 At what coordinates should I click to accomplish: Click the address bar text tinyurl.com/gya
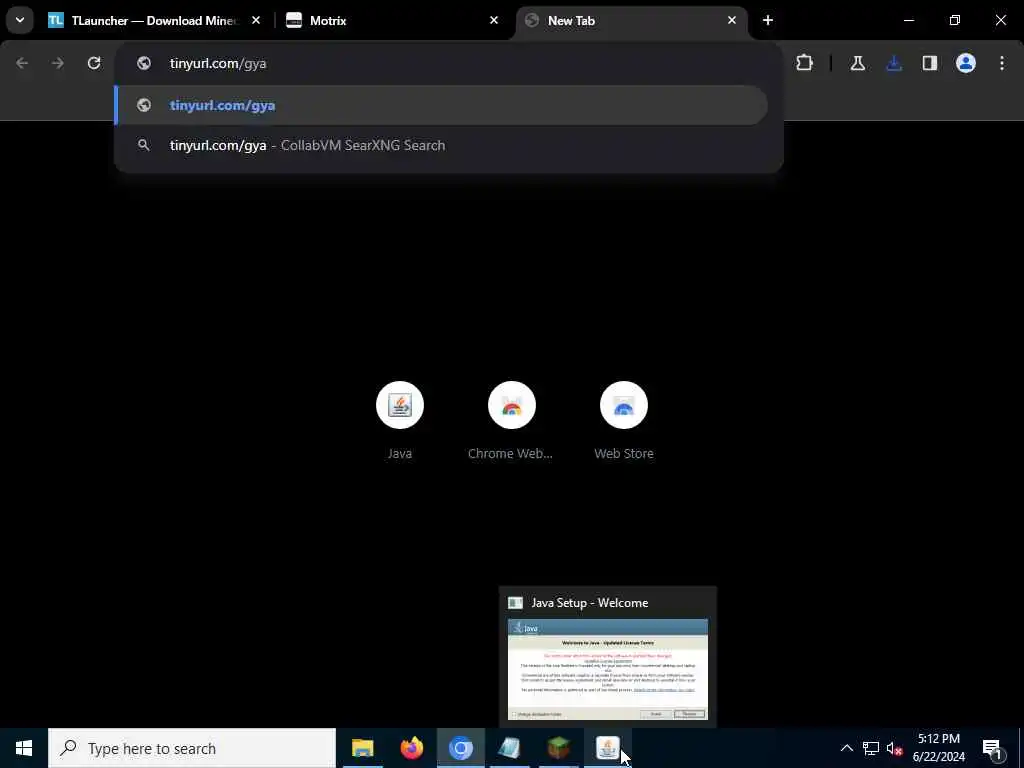[x=218, y=63]
